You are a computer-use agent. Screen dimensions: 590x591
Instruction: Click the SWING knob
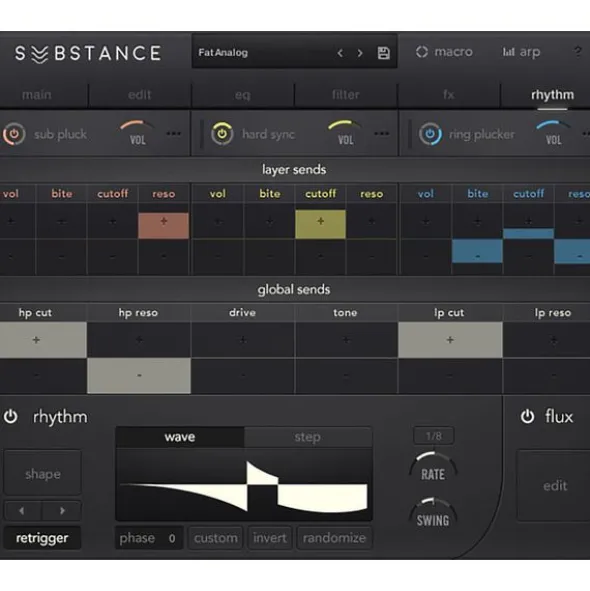tap(433, 513)
